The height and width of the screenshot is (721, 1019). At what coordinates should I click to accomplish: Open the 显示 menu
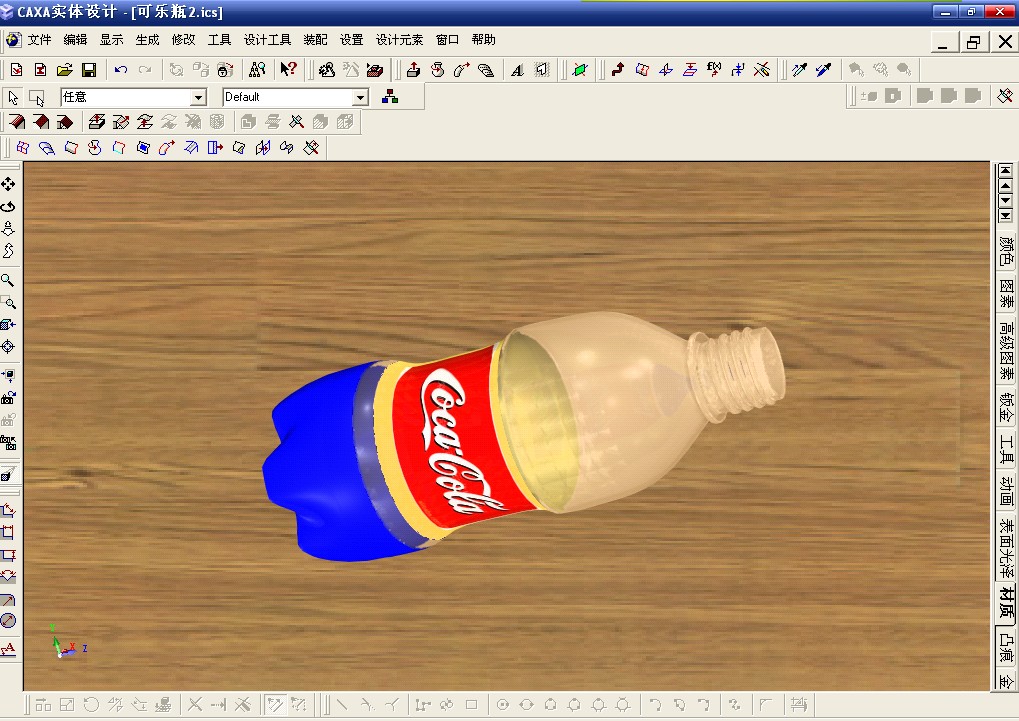click(111, 40)
